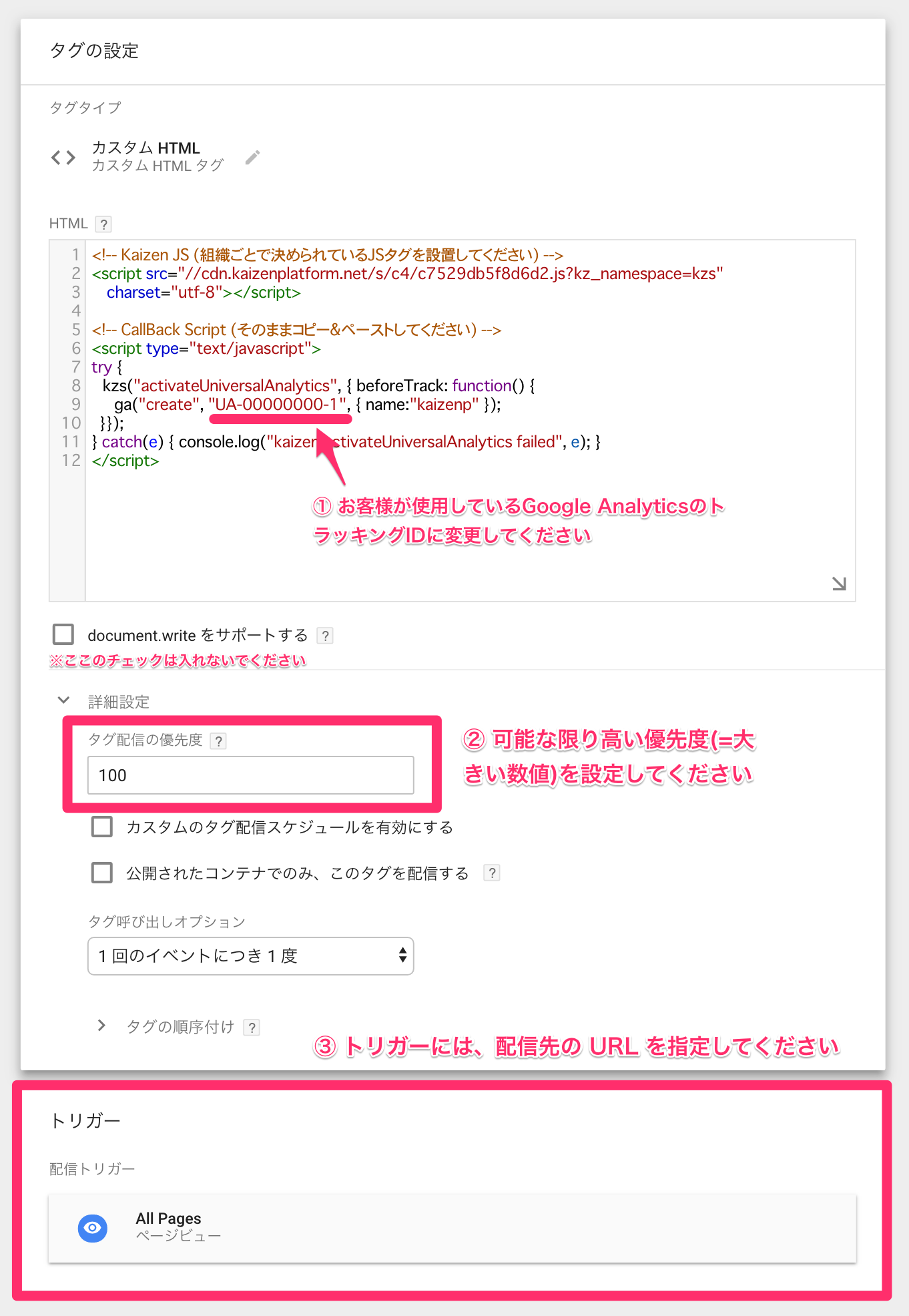Click the カスタム HTML タグ subtitle
Image resolution: width=909 pixels, height=1316 pixels.
(158, 166)
